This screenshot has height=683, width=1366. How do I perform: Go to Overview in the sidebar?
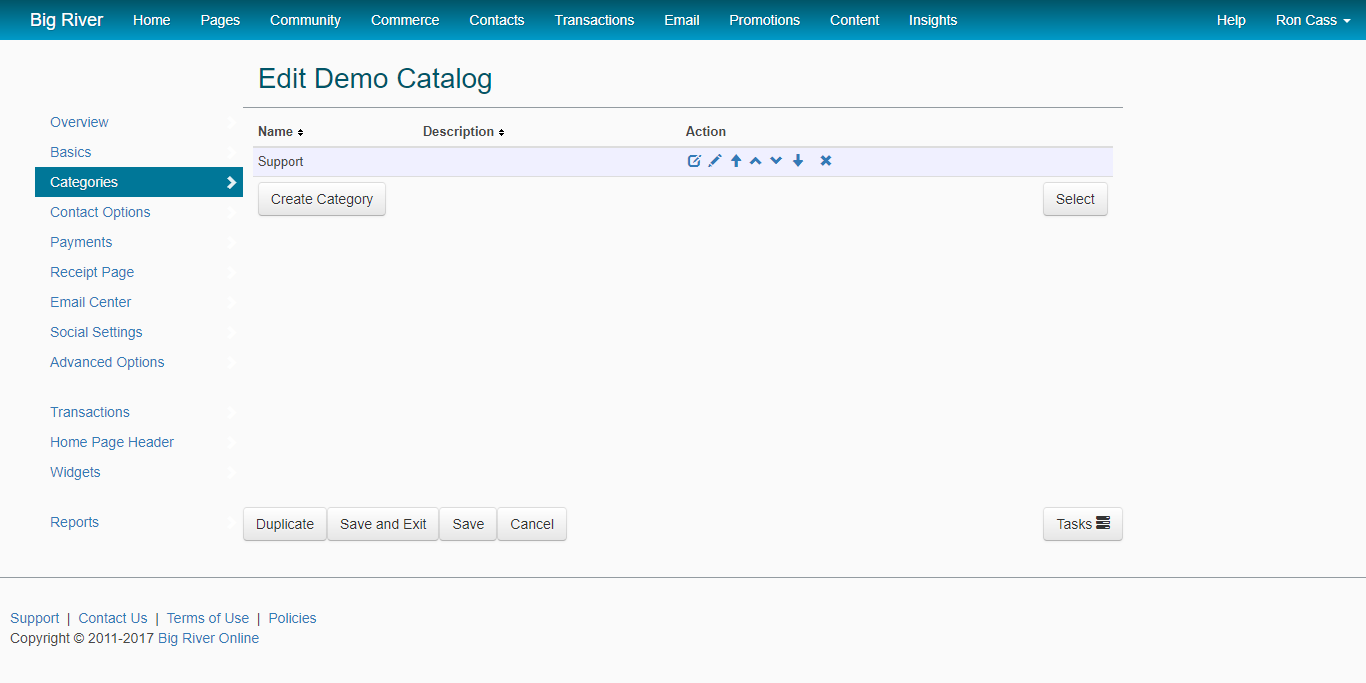point(139,122)
